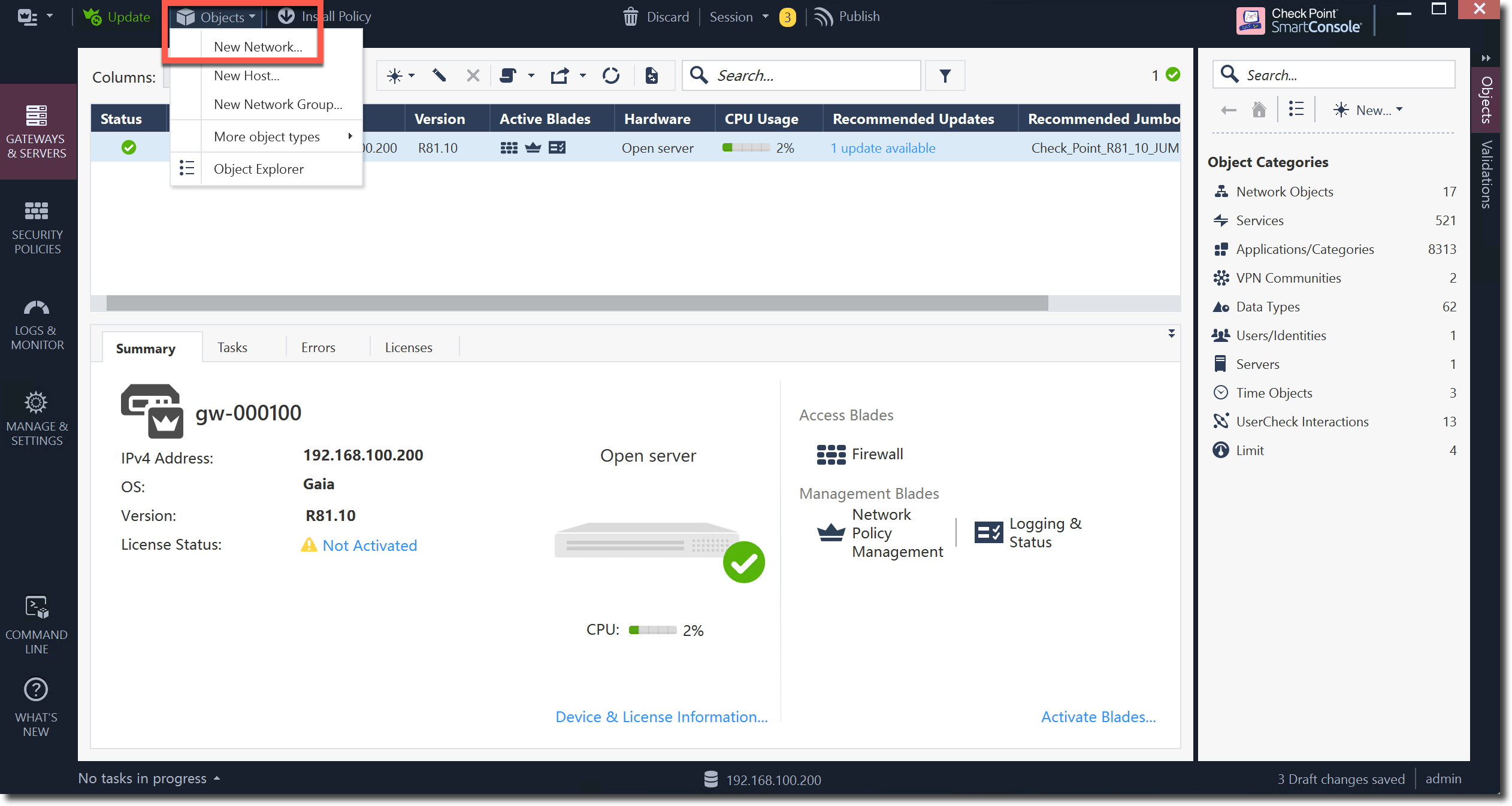Click the refresh icon in gateways toolbar
This screenshot has height=806, width=1512.
(610, 76)
